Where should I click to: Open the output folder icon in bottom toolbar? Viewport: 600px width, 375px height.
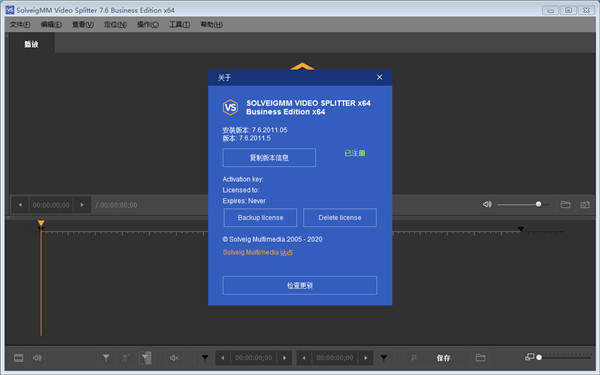481,358
